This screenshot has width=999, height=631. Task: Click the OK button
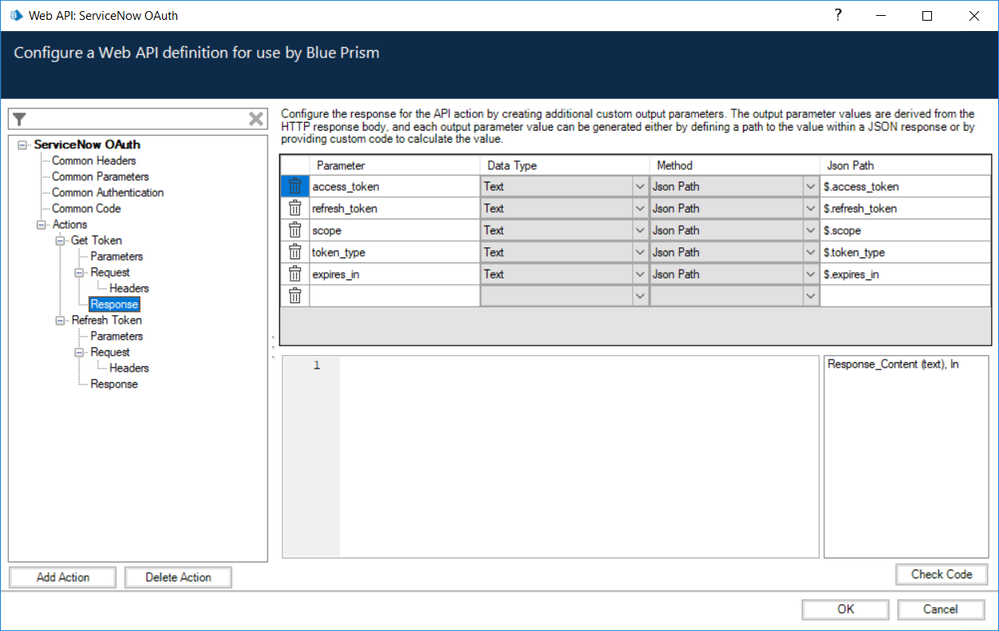click(x=845, y=609)
